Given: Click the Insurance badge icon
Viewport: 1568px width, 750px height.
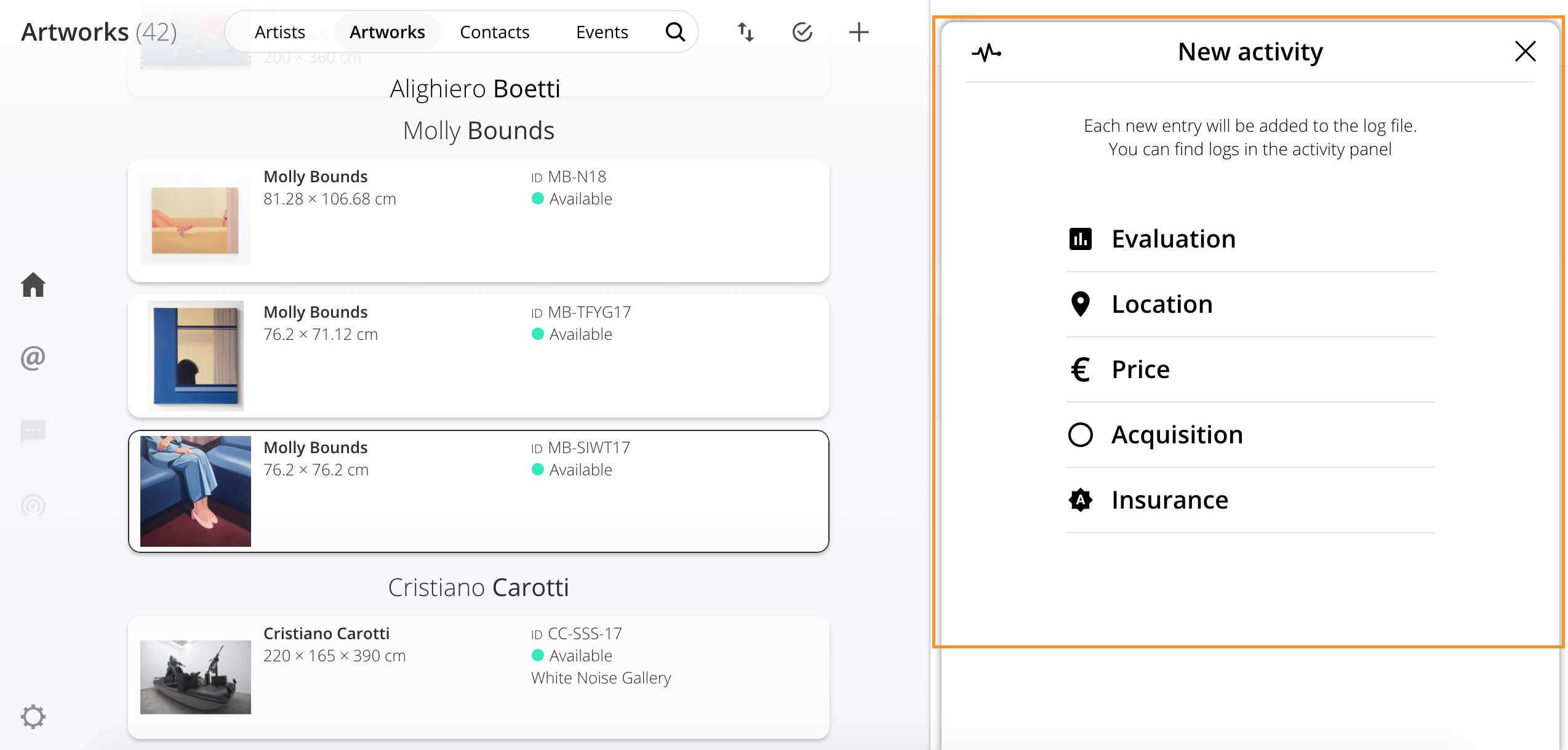Looking at the screenshot, I should coord(1081,500).
